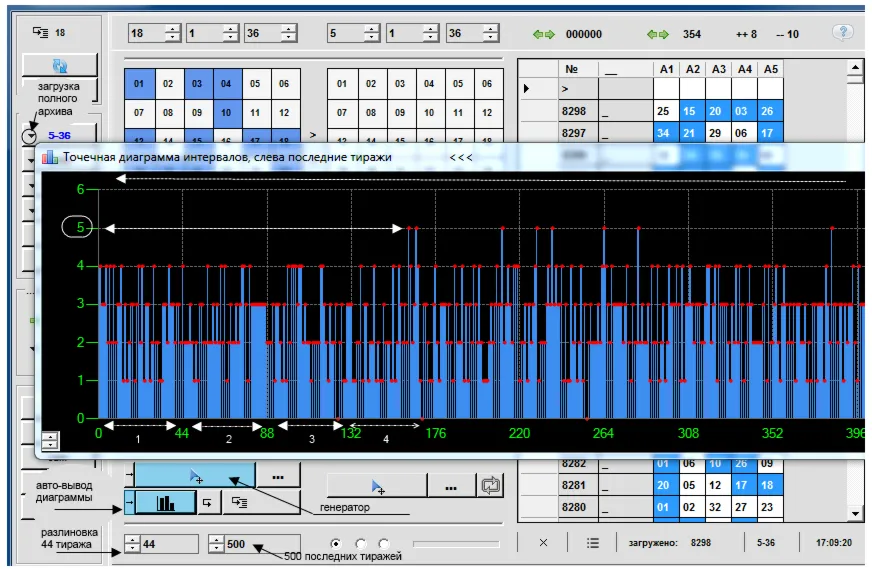Image resolution: width=872 pixels, height=569 pixels.
Task: Select draw row 8280
Action: 651,507
